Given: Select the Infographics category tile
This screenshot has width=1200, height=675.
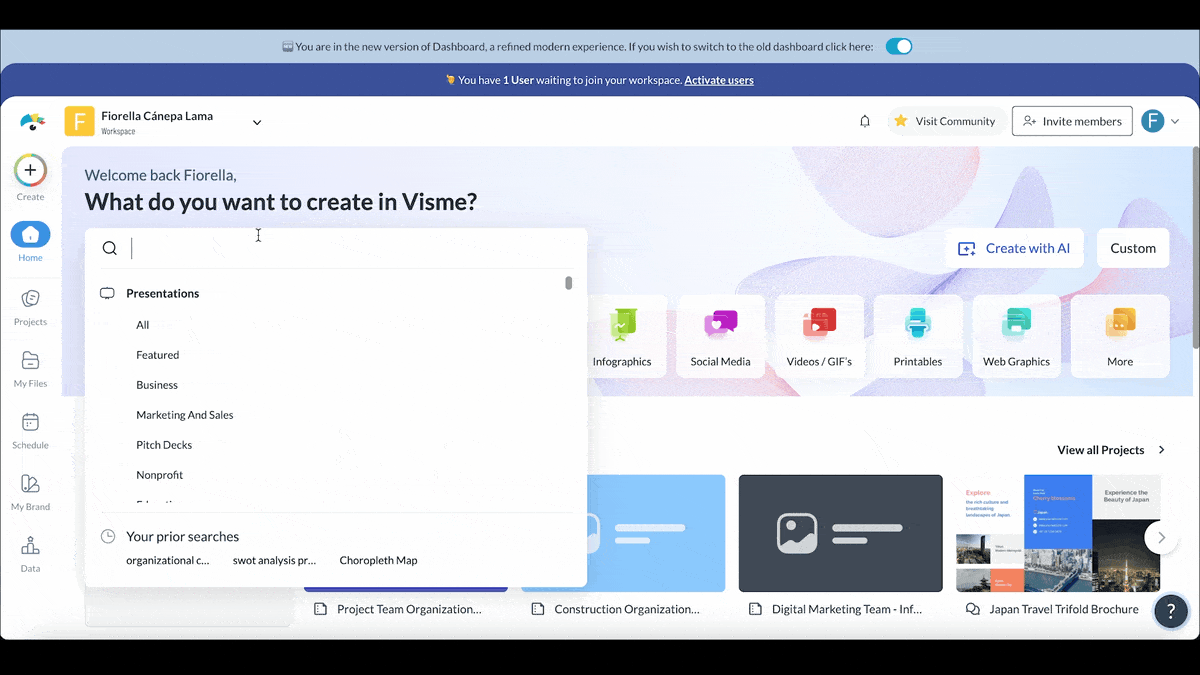Looking at the screenshot, I should [622, 336].
